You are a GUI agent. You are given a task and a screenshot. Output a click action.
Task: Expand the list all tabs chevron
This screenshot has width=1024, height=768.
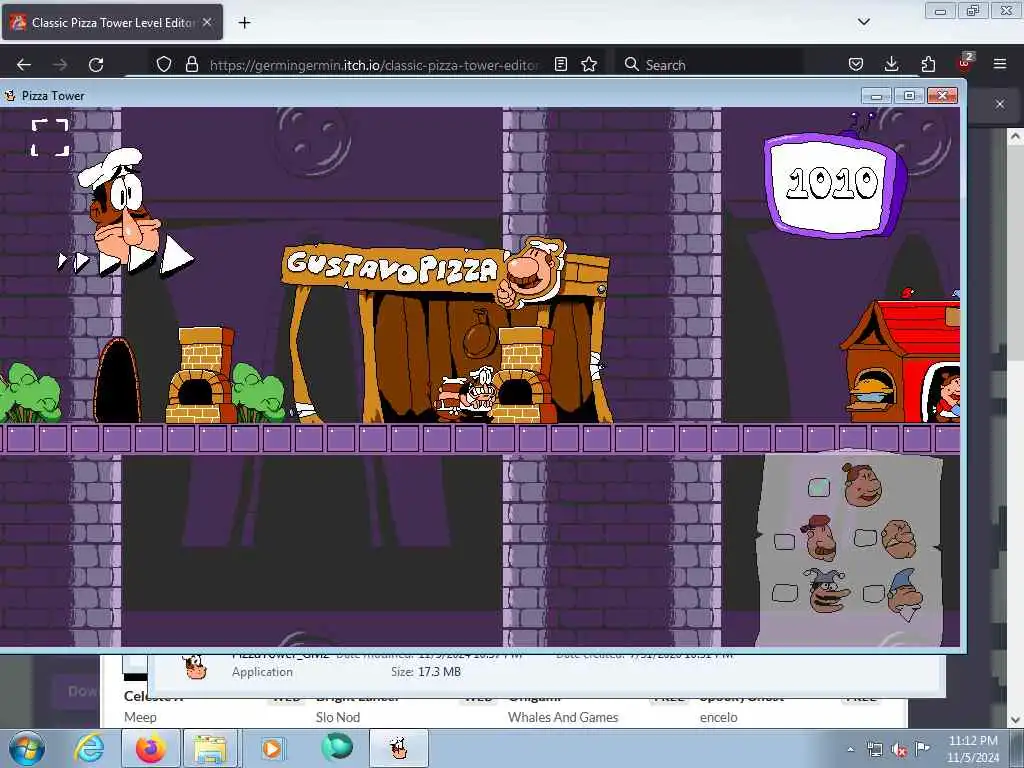point(863,22)
